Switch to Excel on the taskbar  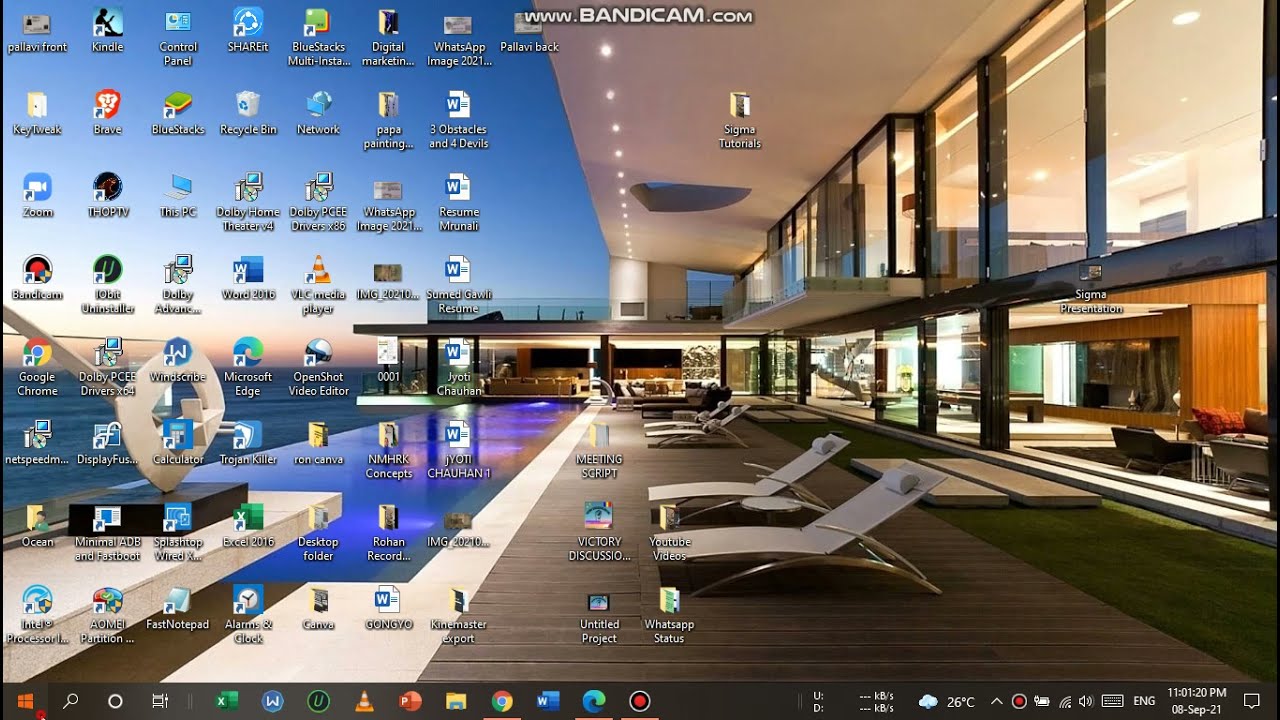227,701
